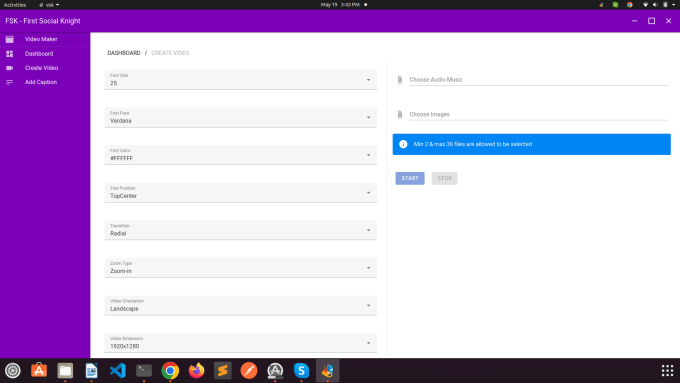Show applications grid in the dock

[667, 370]
